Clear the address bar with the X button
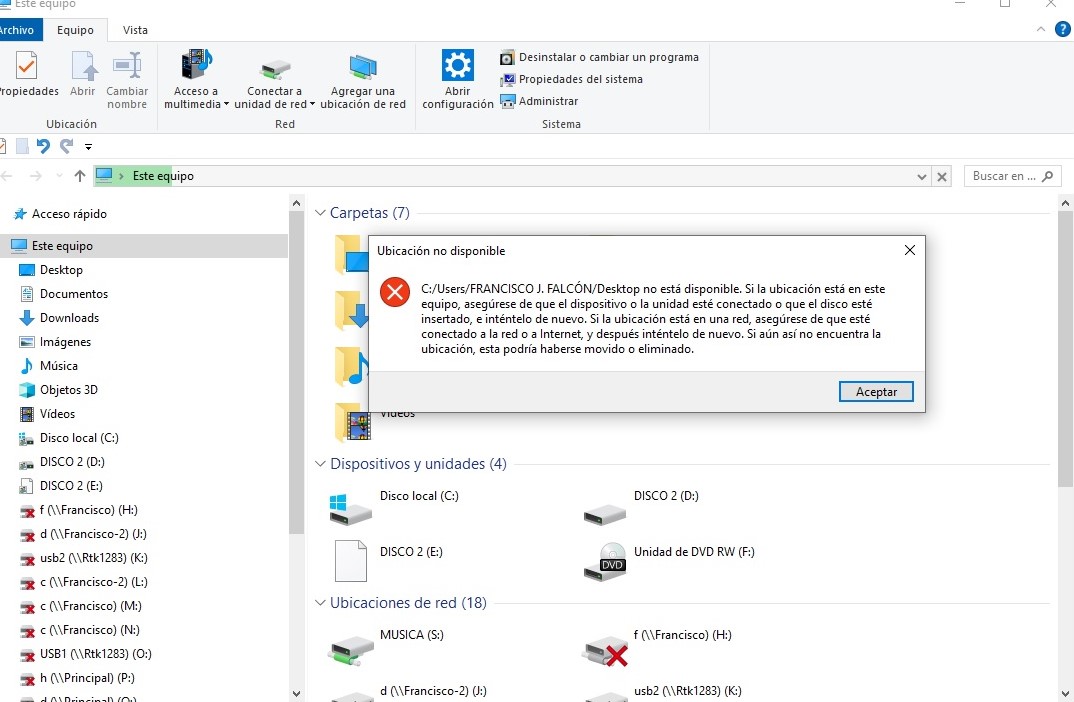The image size is (1074, 702). [942, 177]
